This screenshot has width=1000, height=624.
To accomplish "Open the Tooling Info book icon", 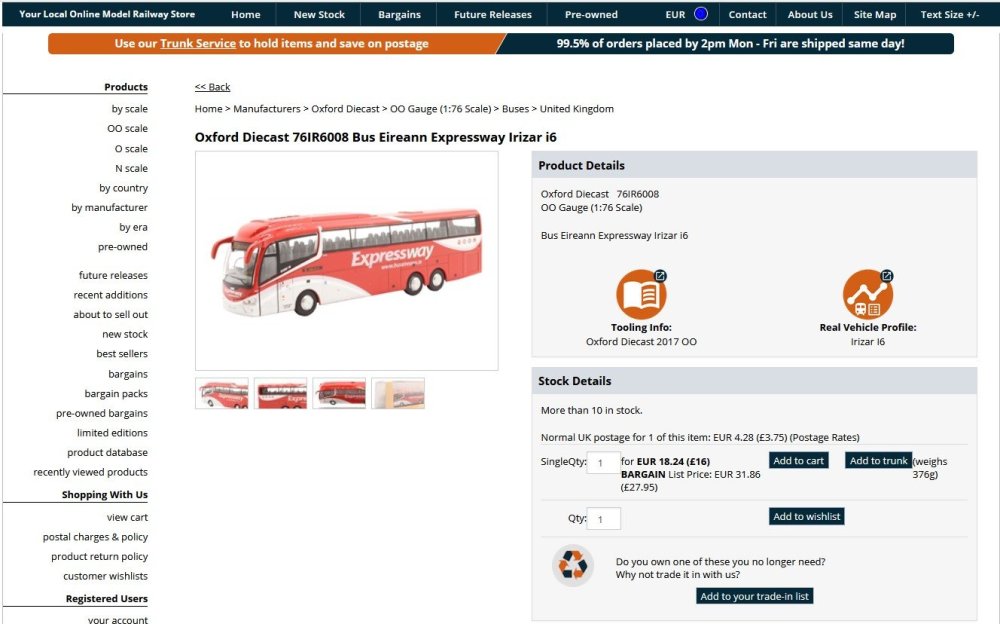I will pos(641,294).
